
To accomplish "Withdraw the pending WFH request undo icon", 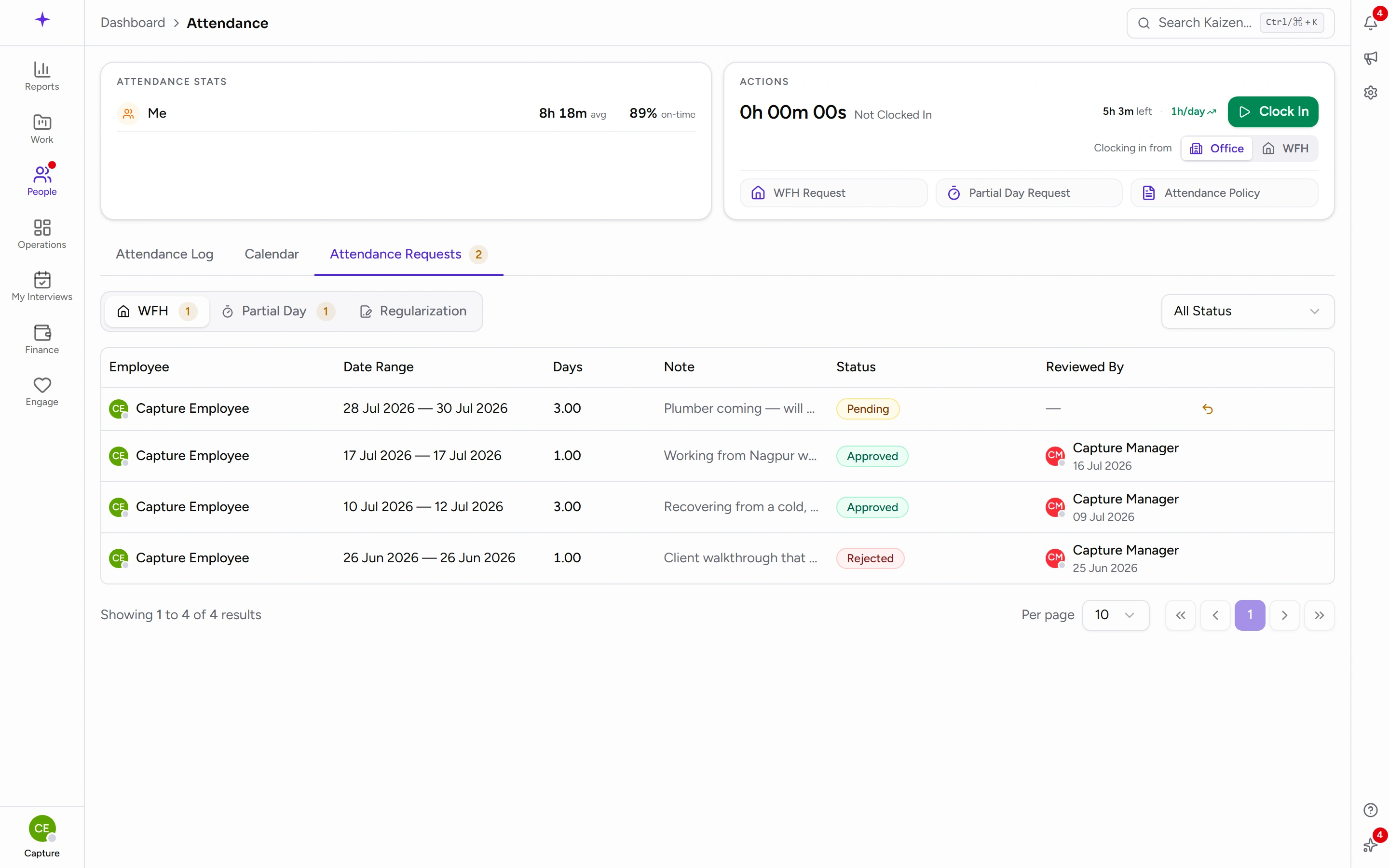I will (x=1207, y=409).
